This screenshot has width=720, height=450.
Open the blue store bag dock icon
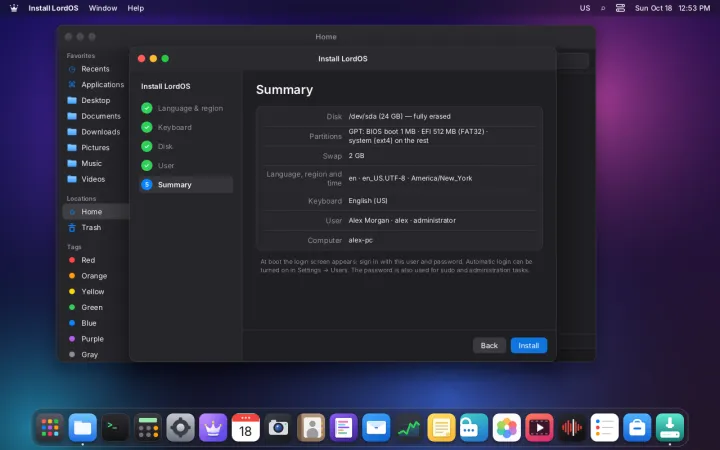point(637,428)
